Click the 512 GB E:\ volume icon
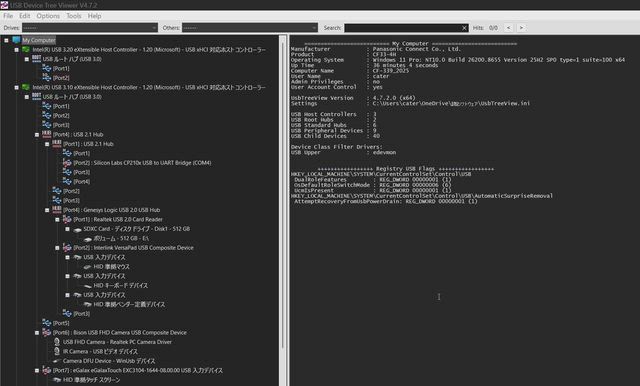Viewport: 640px width, 386px height. pos(87,238)
